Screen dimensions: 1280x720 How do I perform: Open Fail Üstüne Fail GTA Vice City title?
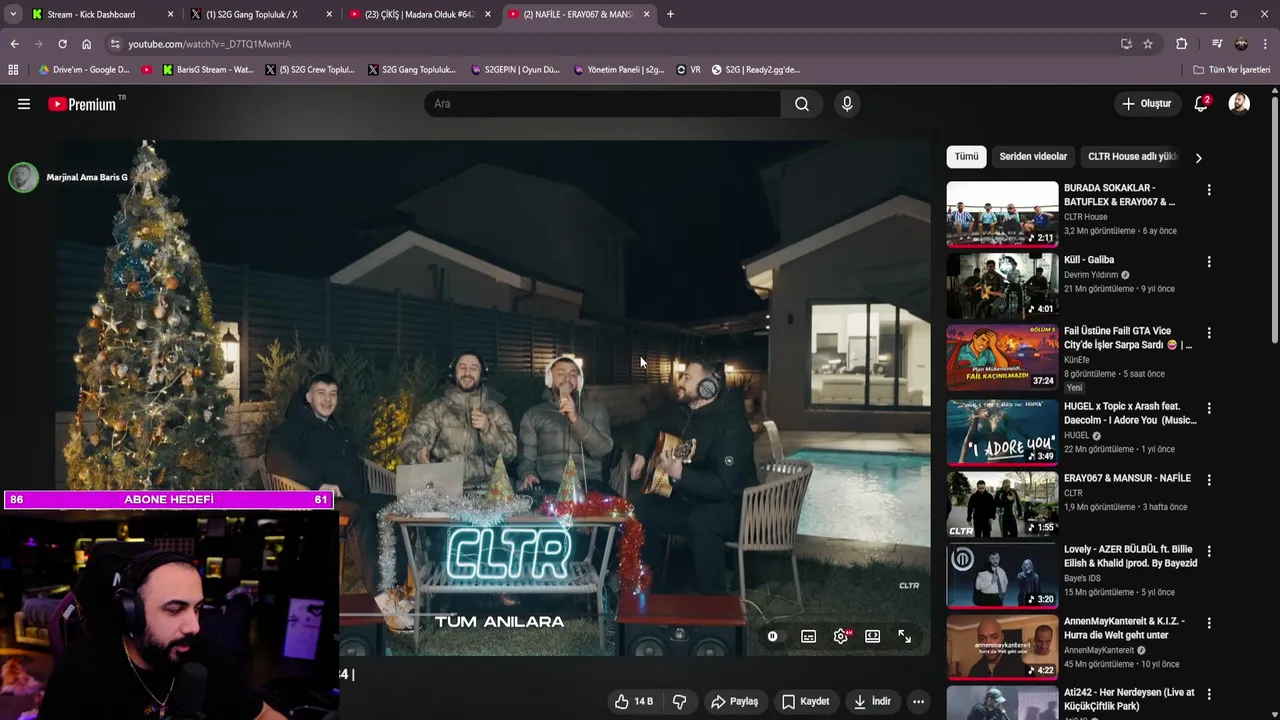1128,338
